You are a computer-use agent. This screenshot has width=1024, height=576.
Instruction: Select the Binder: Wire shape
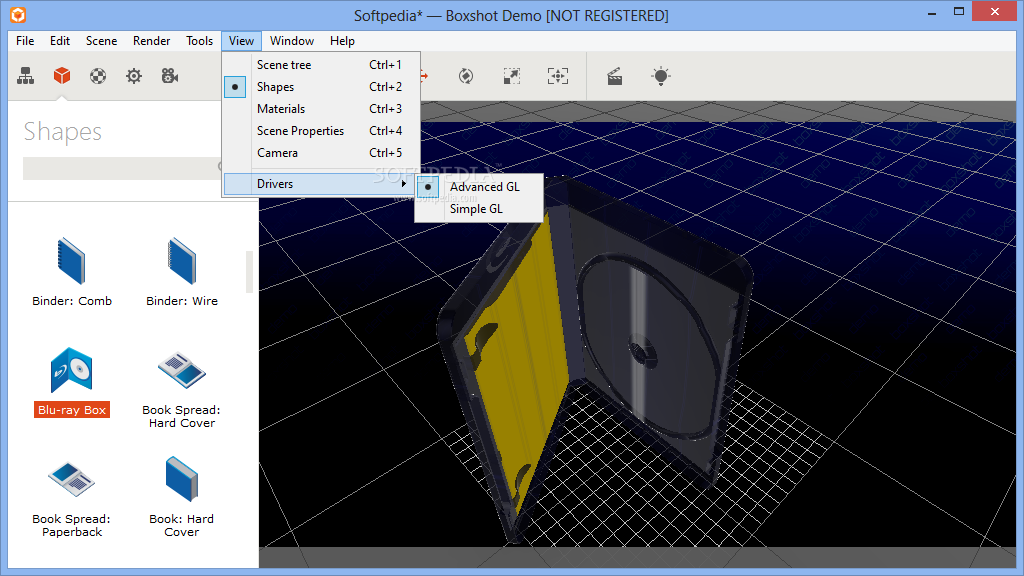click(182, 271)
